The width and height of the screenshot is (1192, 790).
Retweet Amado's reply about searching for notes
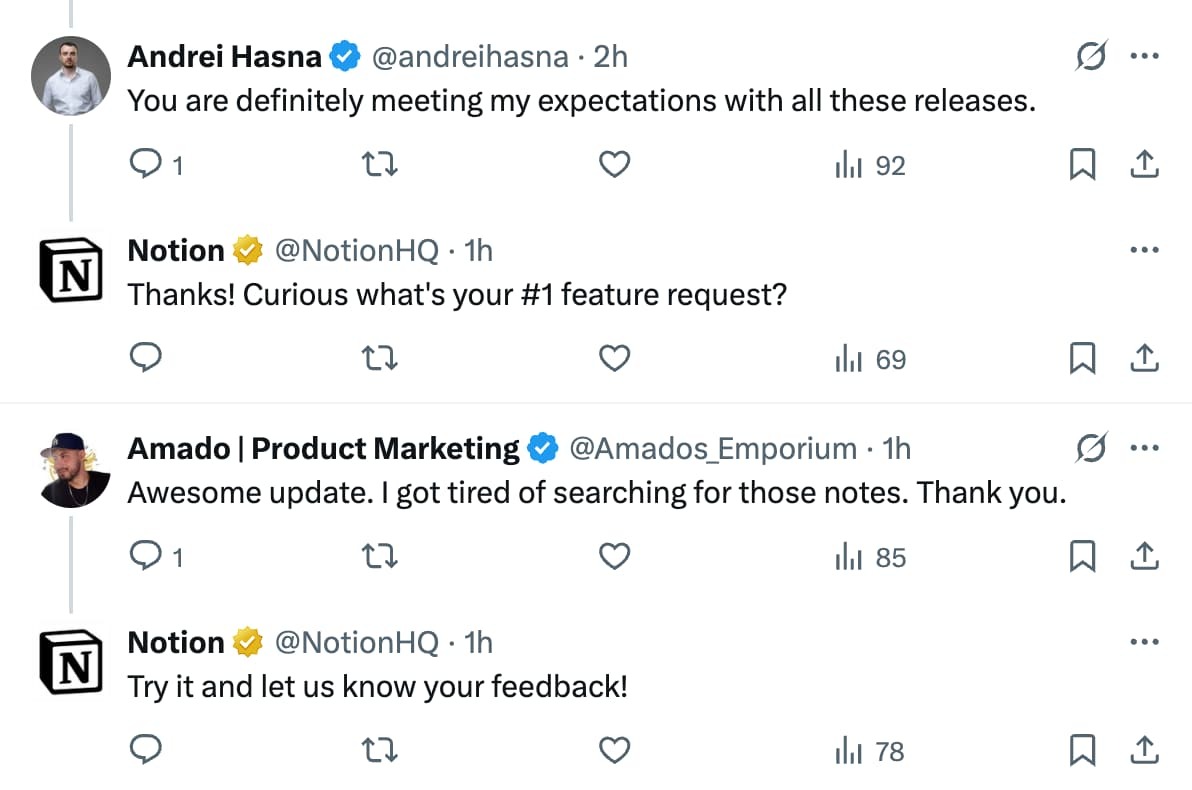click(x=380, y=557)
